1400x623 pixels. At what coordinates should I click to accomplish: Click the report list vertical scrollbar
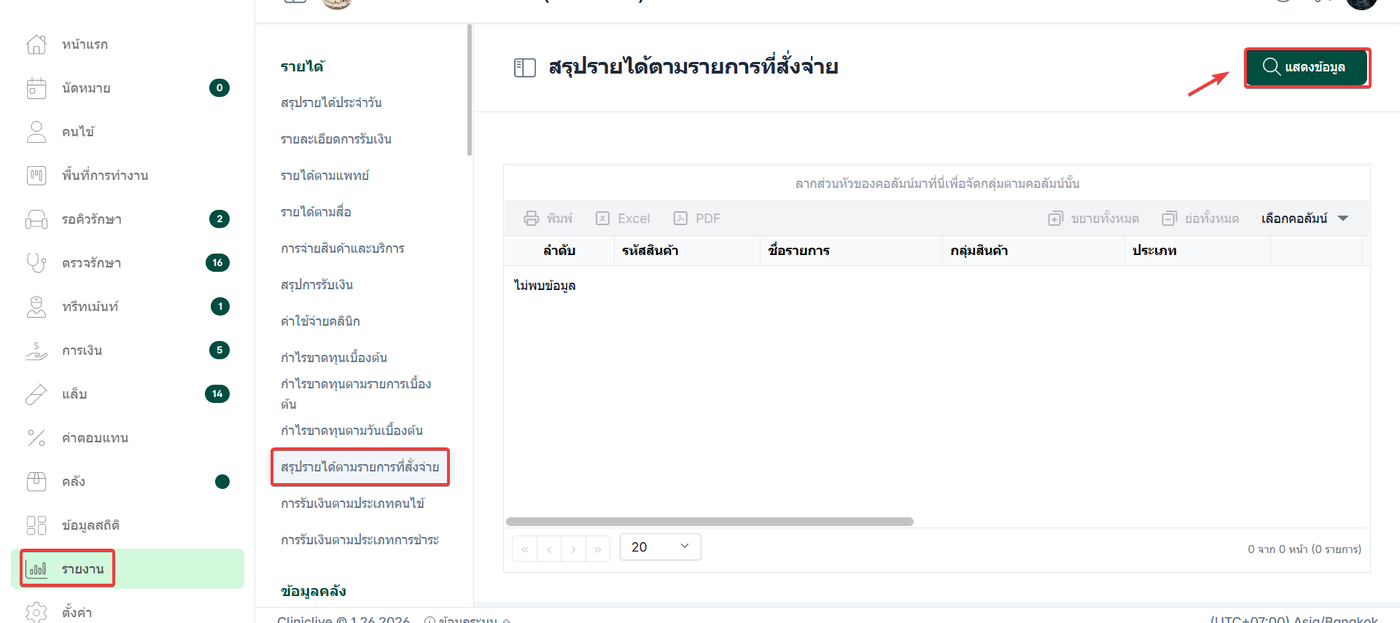pos(469,90)
